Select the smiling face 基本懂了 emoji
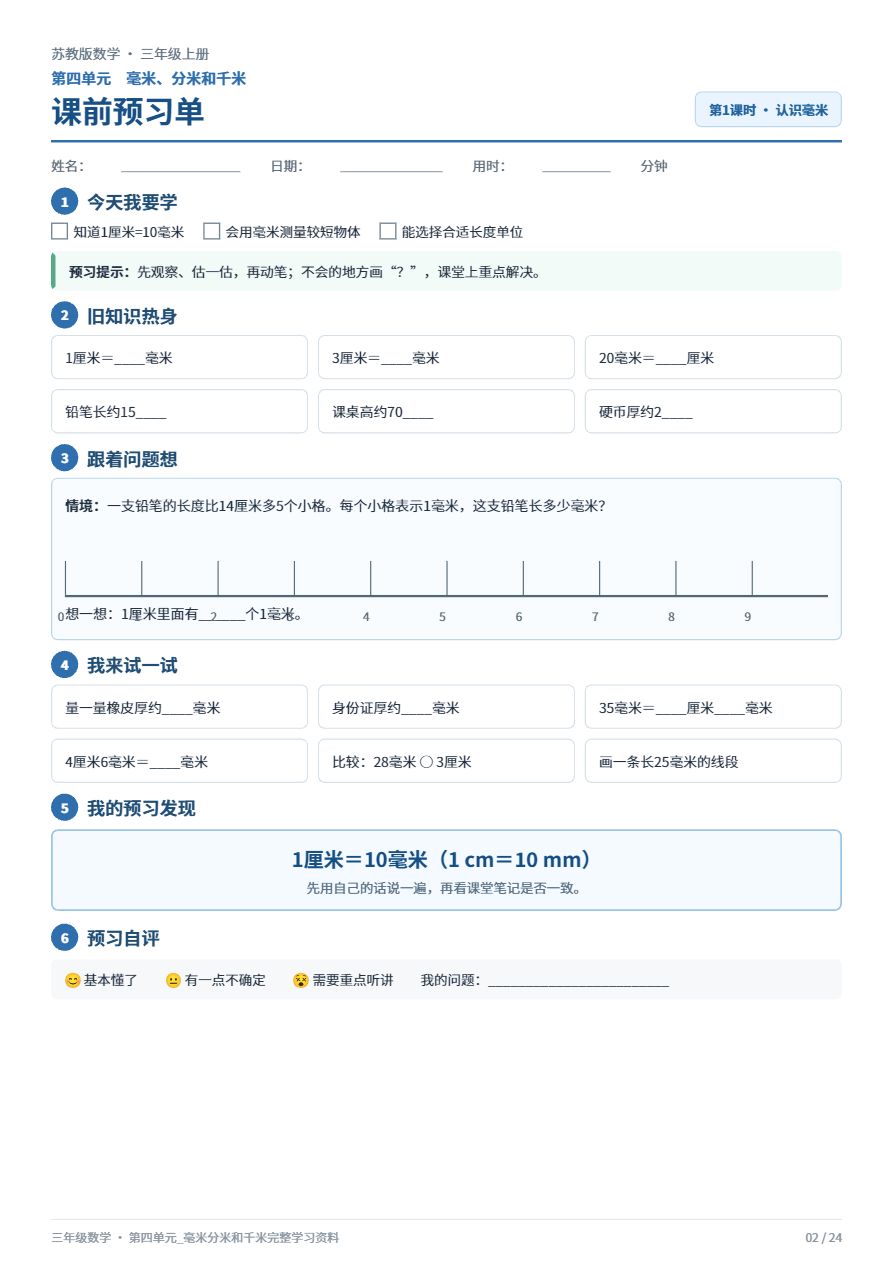 click(x=72, y=980)
